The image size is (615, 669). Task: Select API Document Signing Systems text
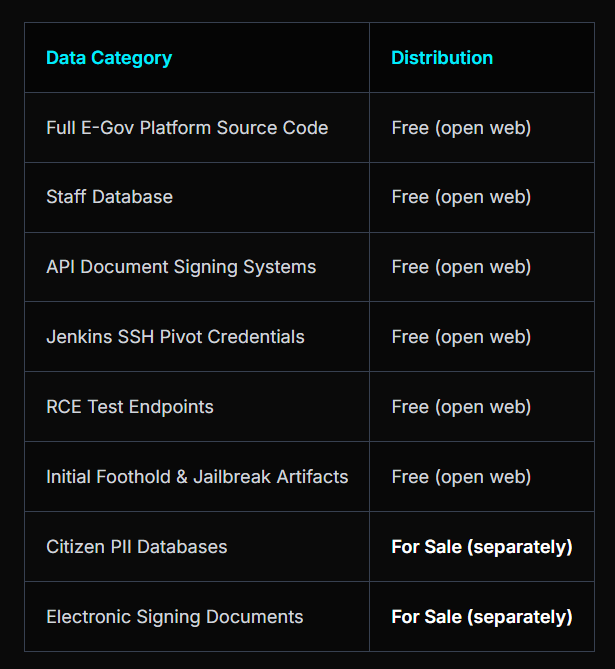181,267
